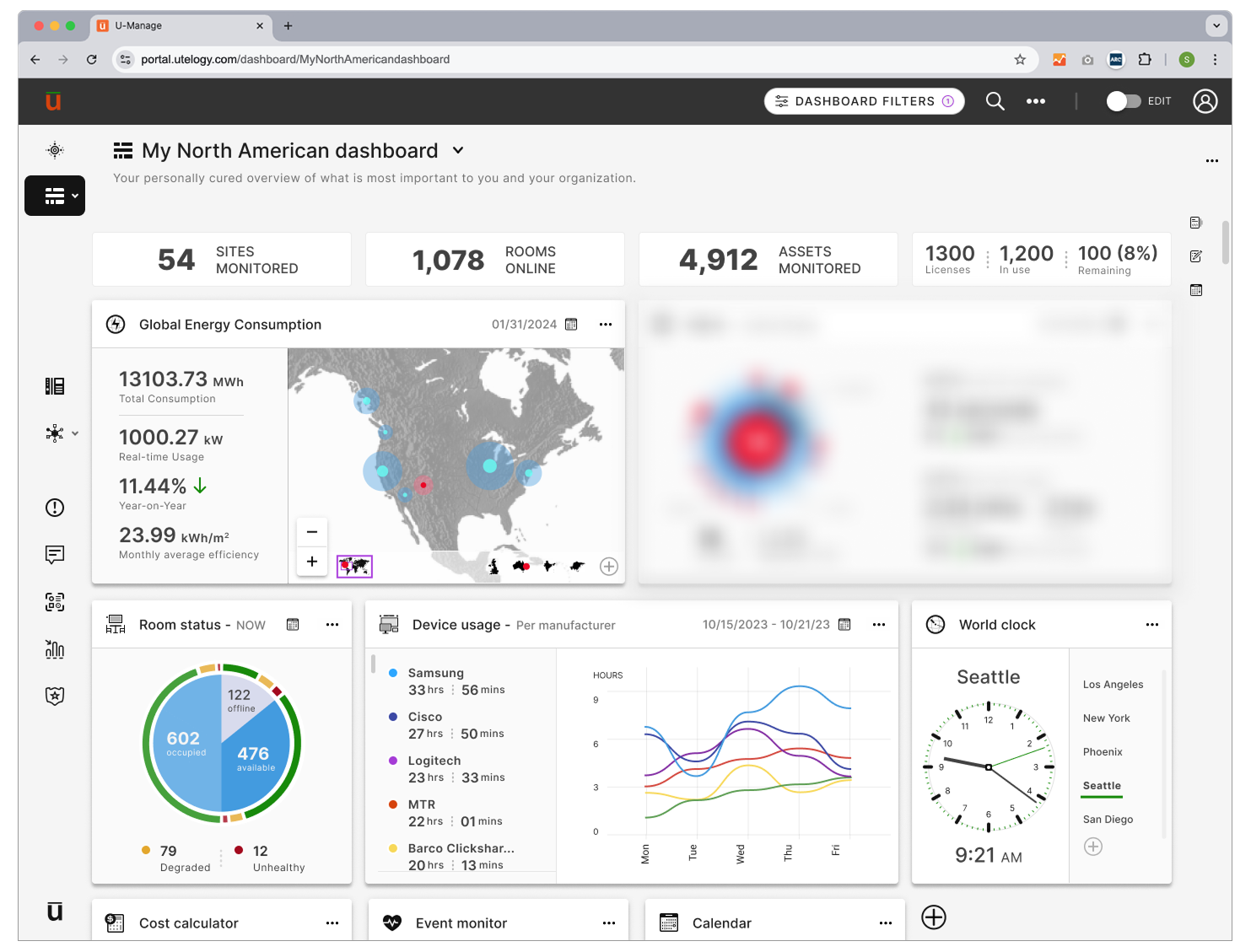Open Device usage date range calendar icon
The height and width of the screenshot is (952, 1251).
pos(844,625)
